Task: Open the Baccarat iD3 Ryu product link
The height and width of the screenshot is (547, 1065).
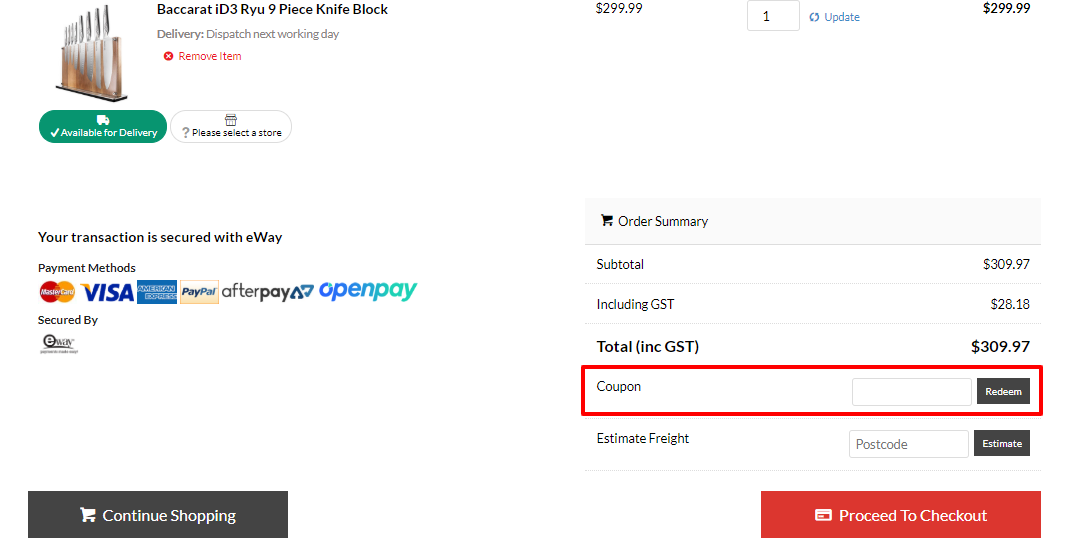Action: click(272, 9)
